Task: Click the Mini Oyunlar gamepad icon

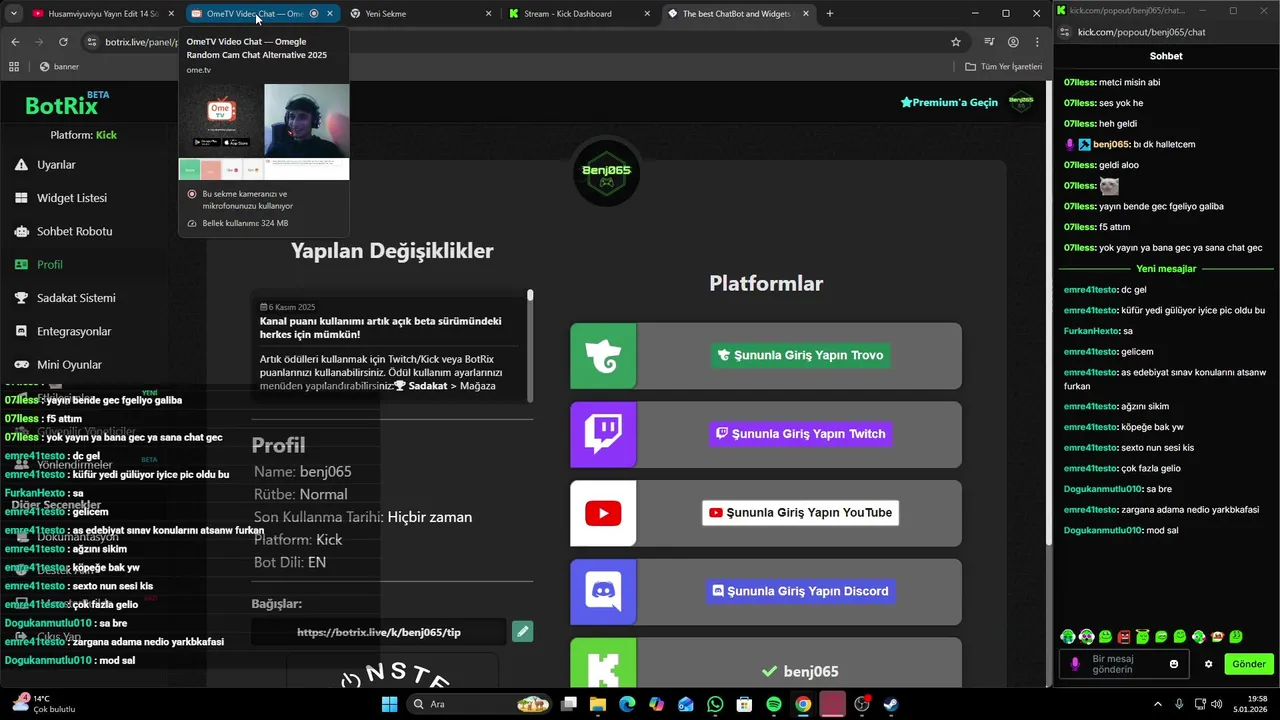Action: [x=21, y=365]
